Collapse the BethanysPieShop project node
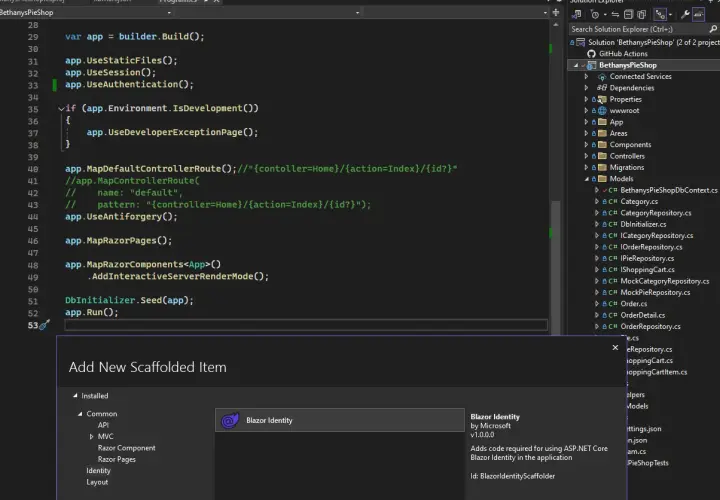Screen dimensions: 720x500 click(576, 65)
